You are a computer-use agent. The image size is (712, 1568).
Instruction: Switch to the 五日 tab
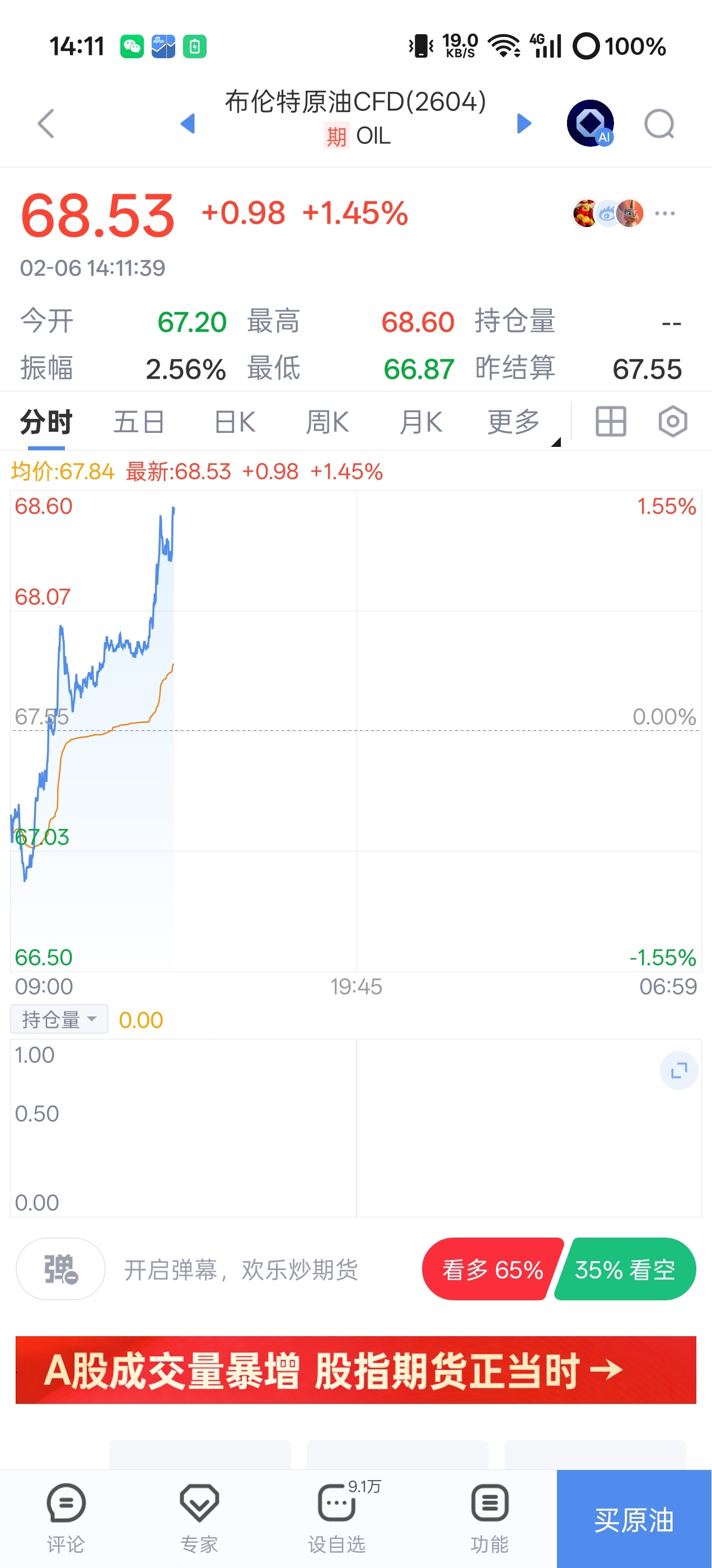[139, 422]
